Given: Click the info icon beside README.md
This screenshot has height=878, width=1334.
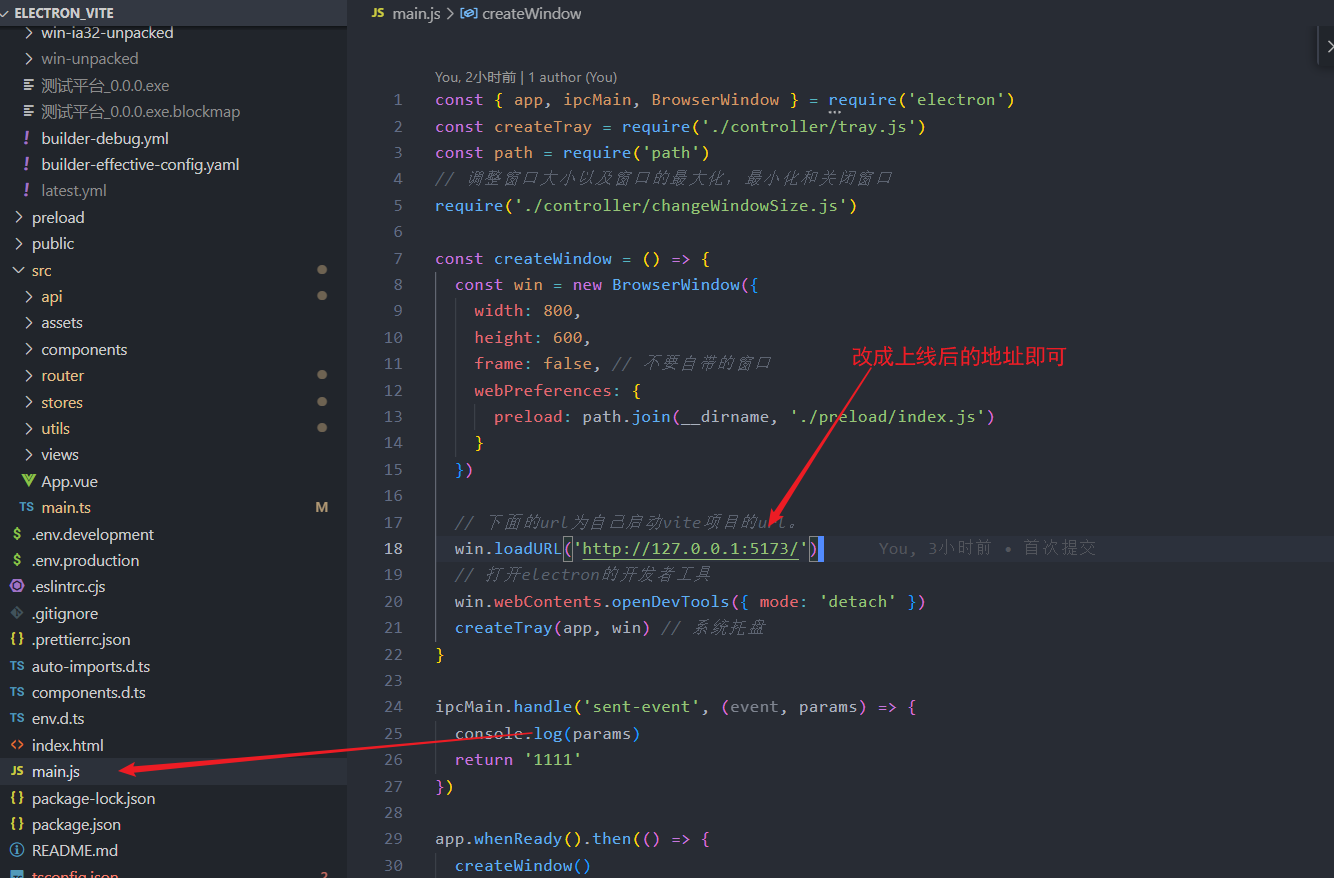Looking at the screenshot, I should click(17, 851).
